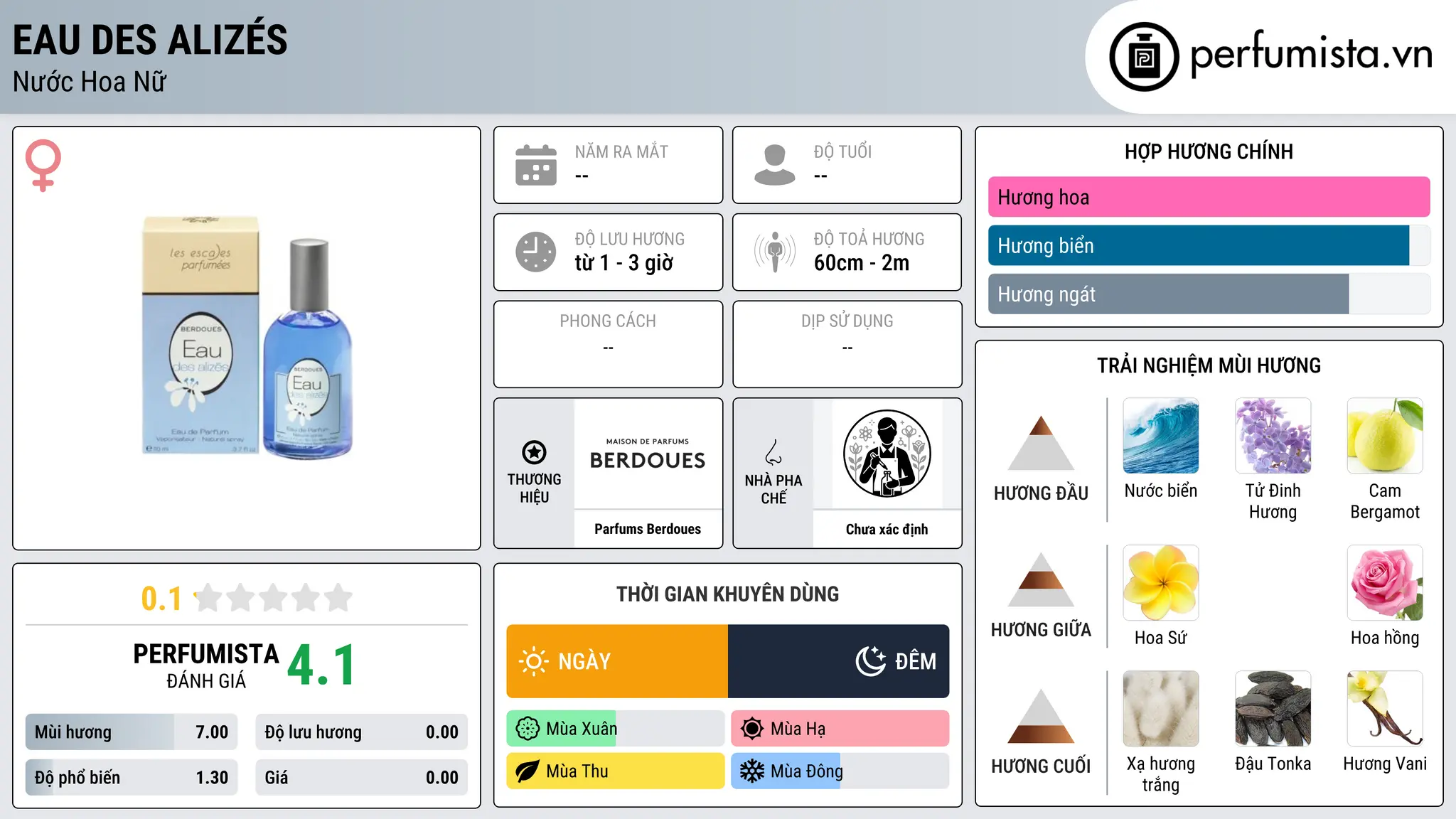Open the Hoa Sứ note image
The image size is (1456, 819).
click(1161, 583)
